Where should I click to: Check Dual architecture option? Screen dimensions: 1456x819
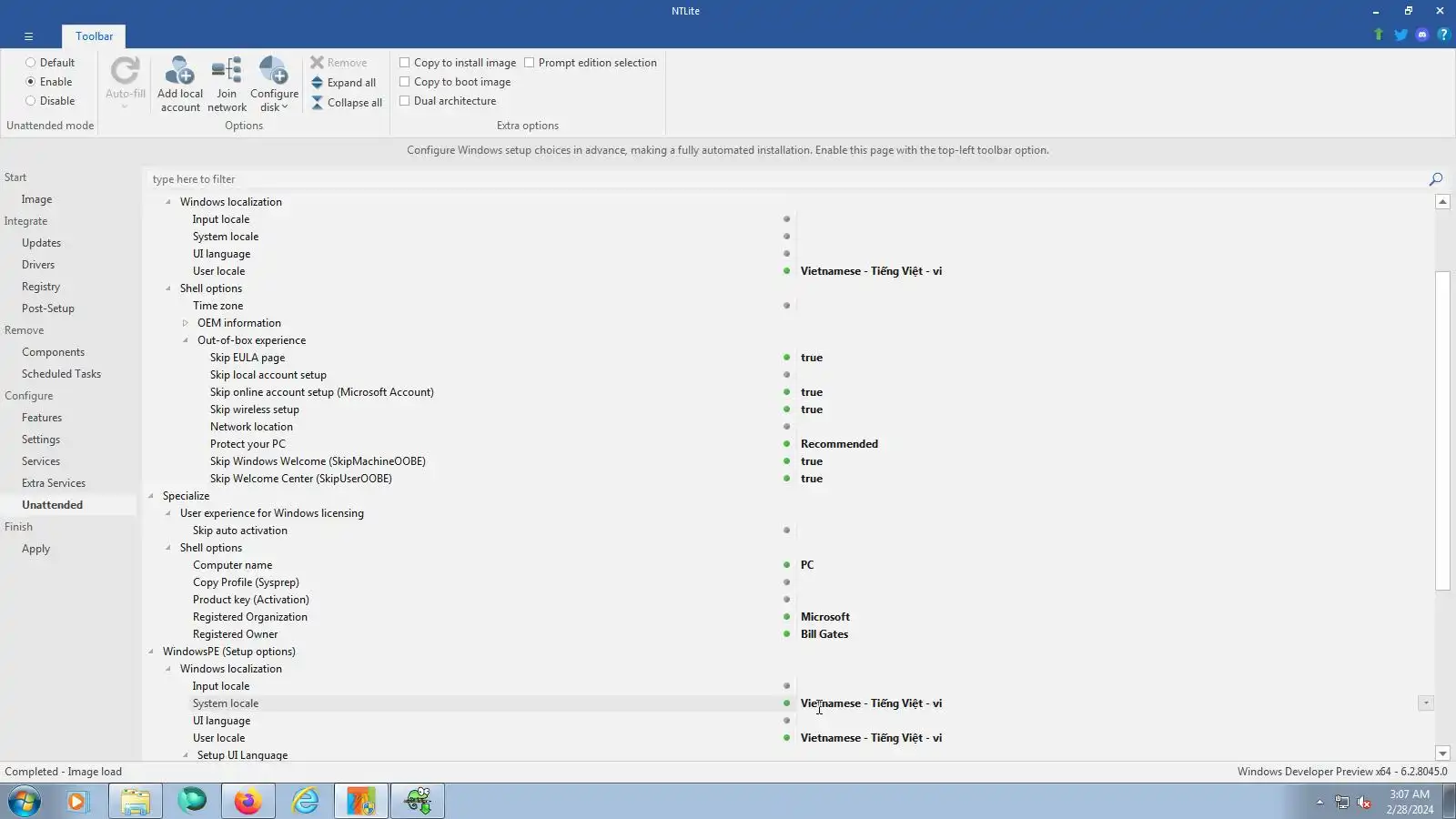405,101
